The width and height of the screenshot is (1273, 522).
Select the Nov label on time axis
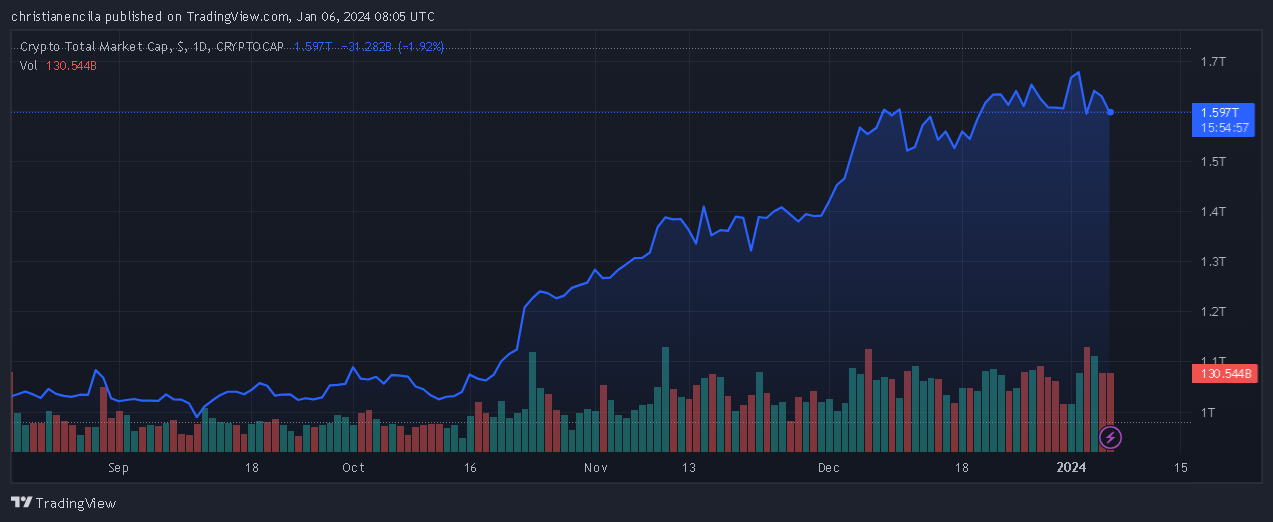tap(596, 468)
